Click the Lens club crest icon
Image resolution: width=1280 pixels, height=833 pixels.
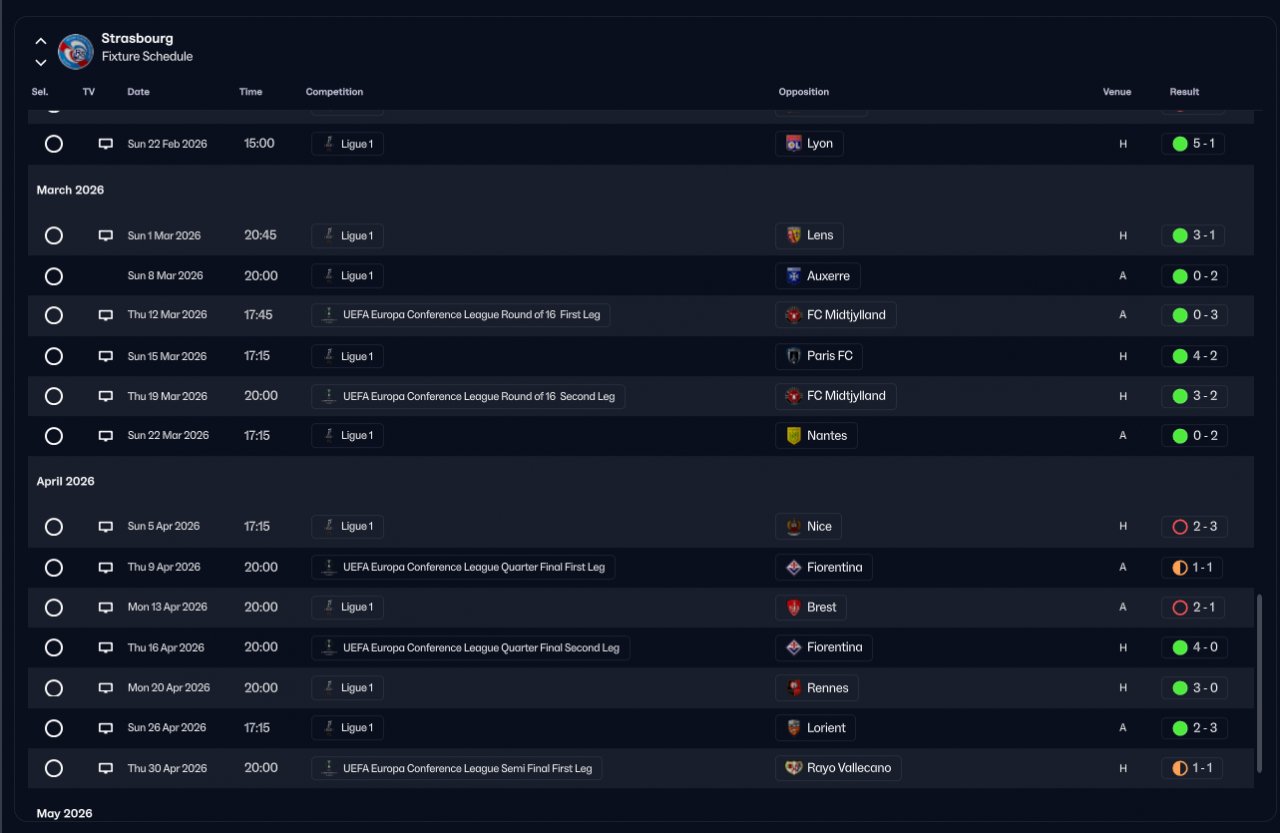[794, 236]
